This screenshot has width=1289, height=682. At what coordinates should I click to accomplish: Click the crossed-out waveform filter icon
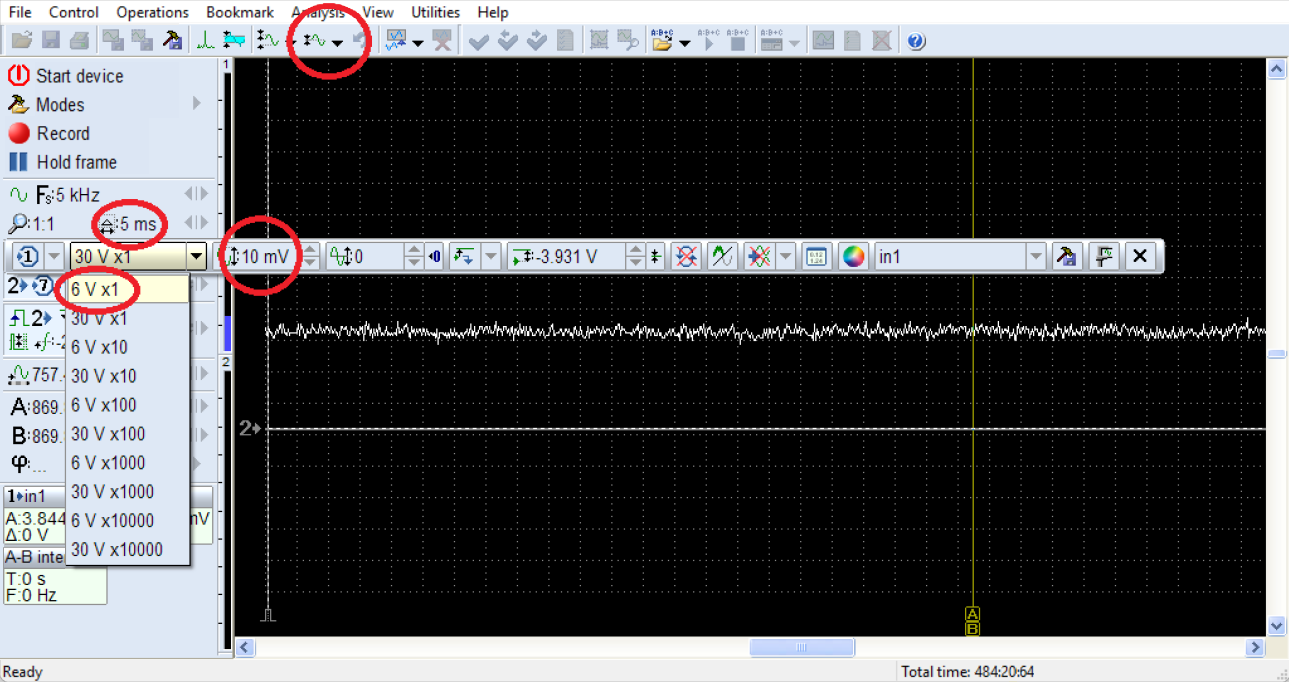(686, 257)
